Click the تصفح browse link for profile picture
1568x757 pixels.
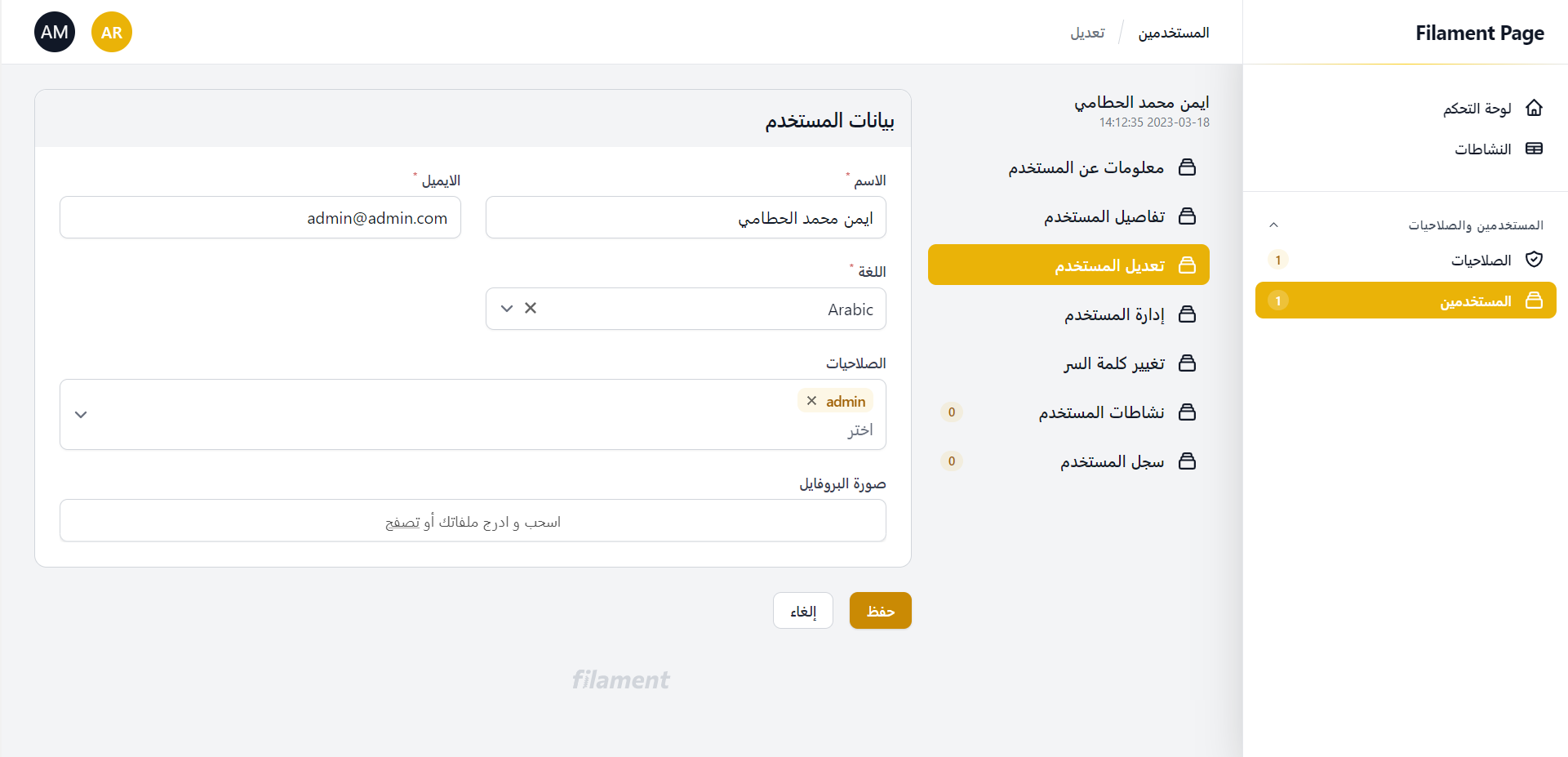click(402, 523)
